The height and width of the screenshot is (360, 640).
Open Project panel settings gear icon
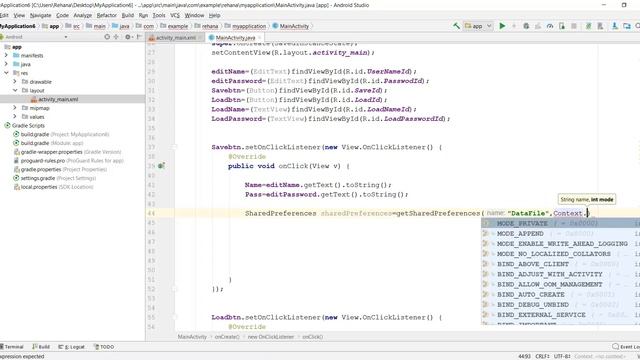pos(128,37)
